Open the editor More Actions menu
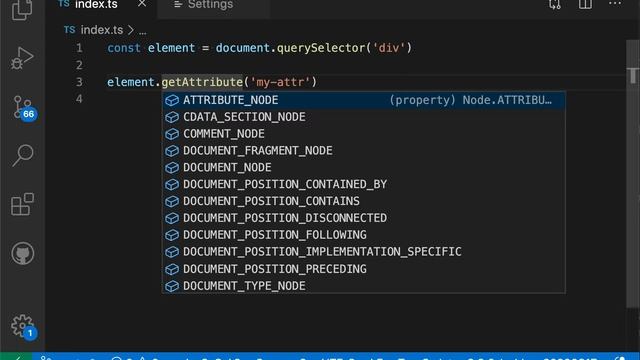This screenshot has width=640, height=360. (615, 4)
